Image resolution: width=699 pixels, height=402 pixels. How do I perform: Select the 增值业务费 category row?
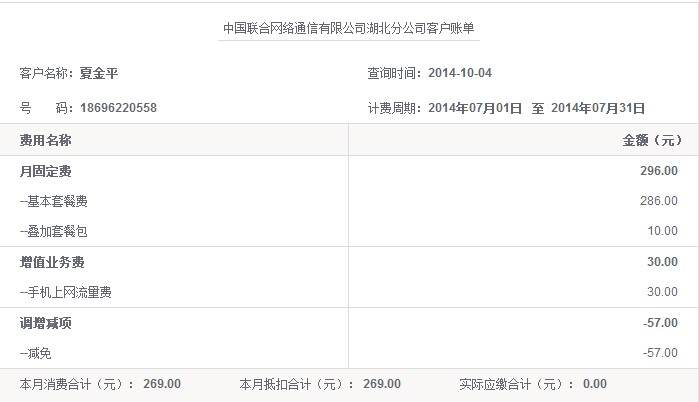click(x=52, y=262)
